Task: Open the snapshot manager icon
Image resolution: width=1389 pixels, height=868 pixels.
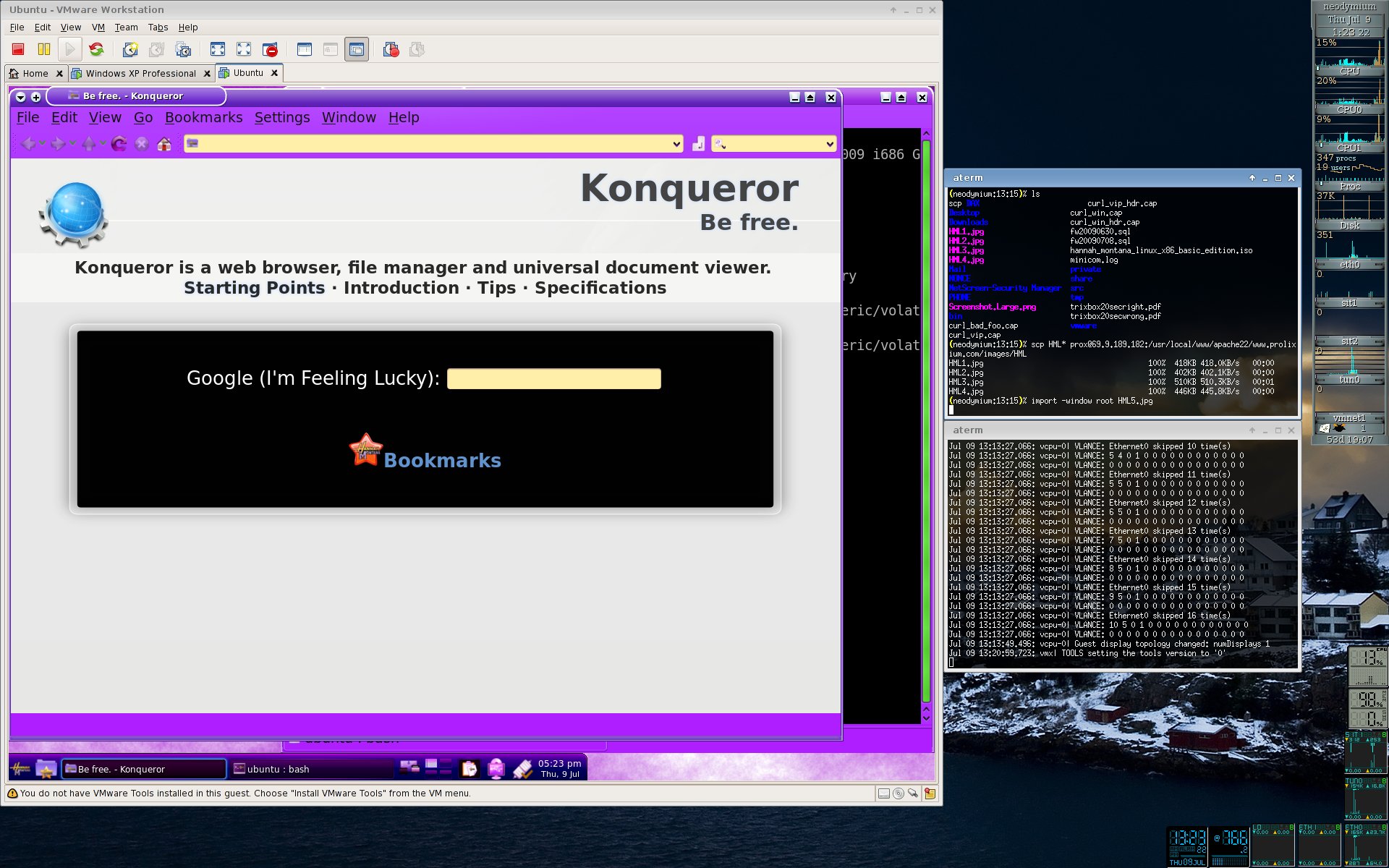Action: tap(183, 49)
